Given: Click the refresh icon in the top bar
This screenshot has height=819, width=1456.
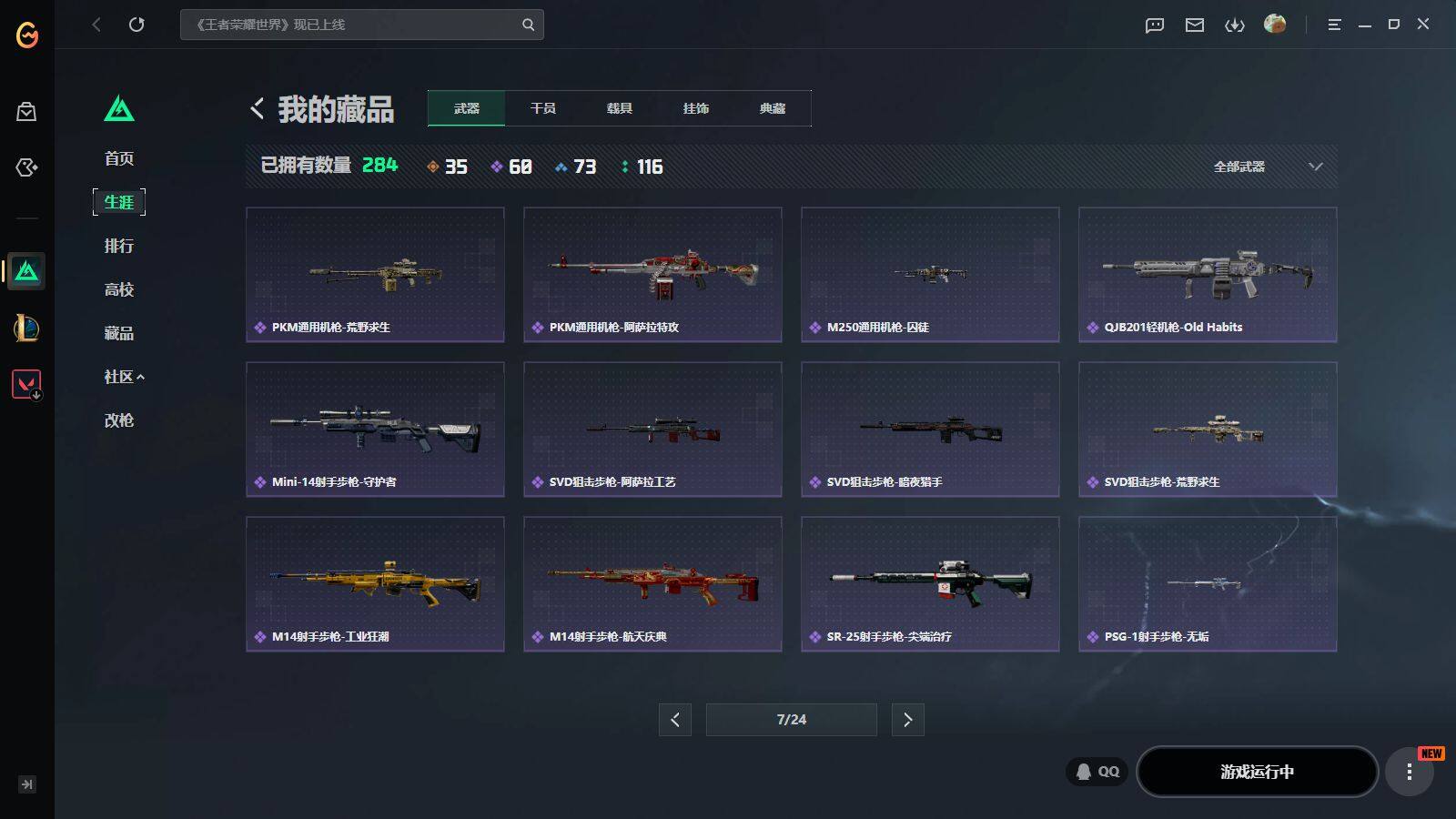Looking at the screenshot, I should 136,25.
